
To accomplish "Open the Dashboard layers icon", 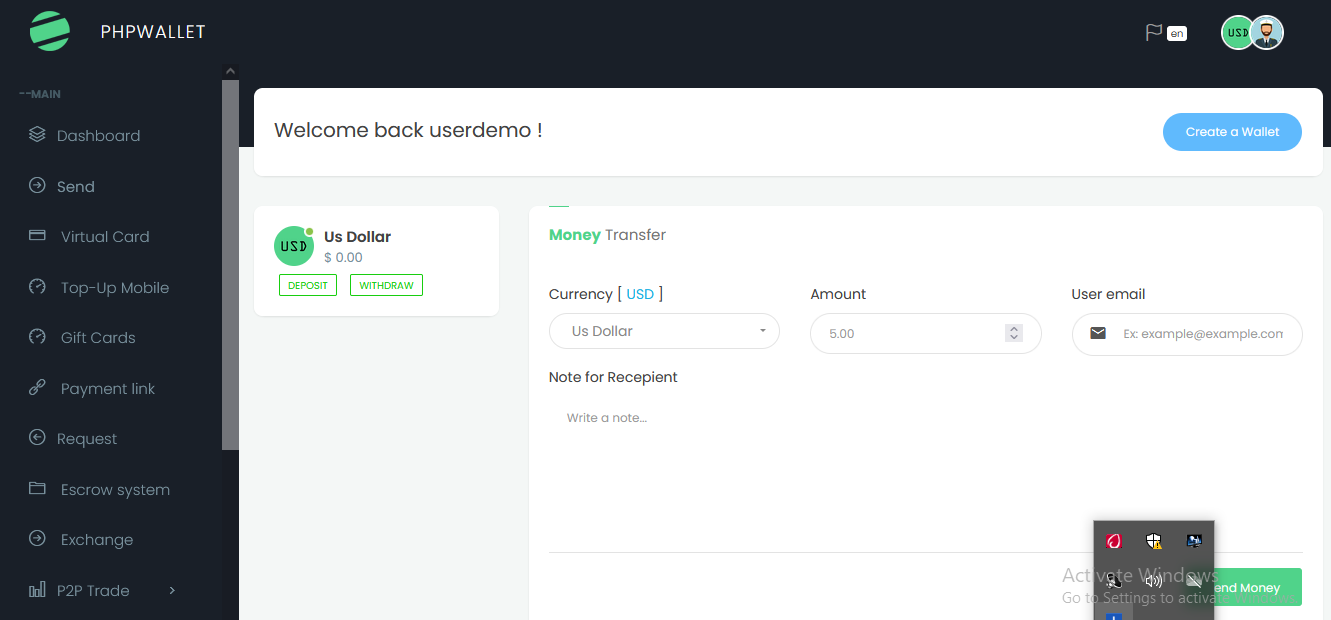I will click(37, 135).
